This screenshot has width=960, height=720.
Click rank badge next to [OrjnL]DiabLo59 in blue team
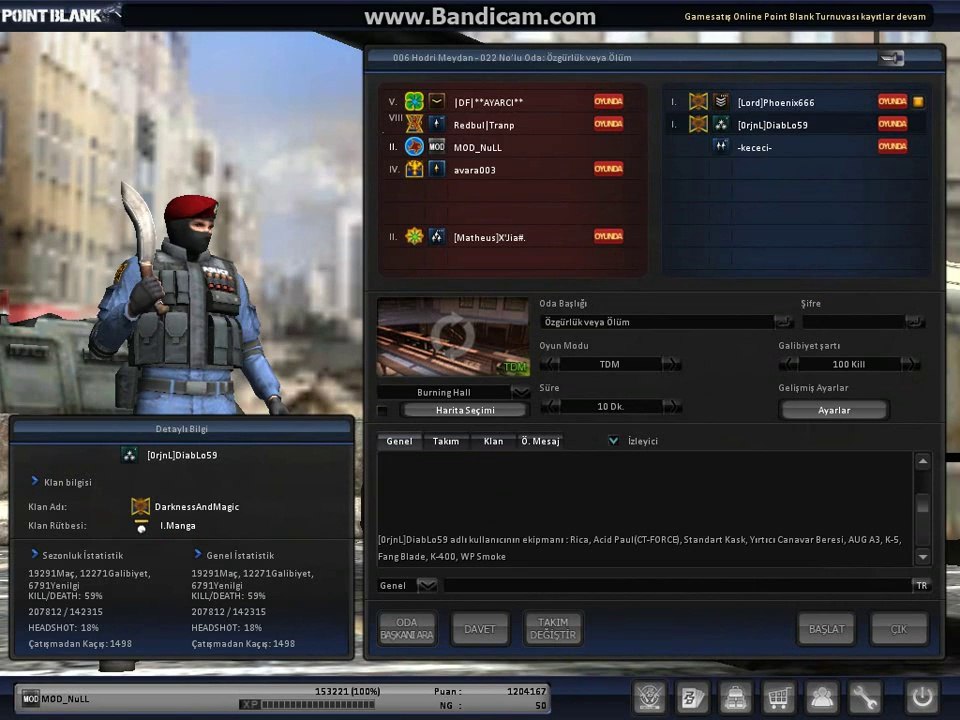(x=721, y=124)
